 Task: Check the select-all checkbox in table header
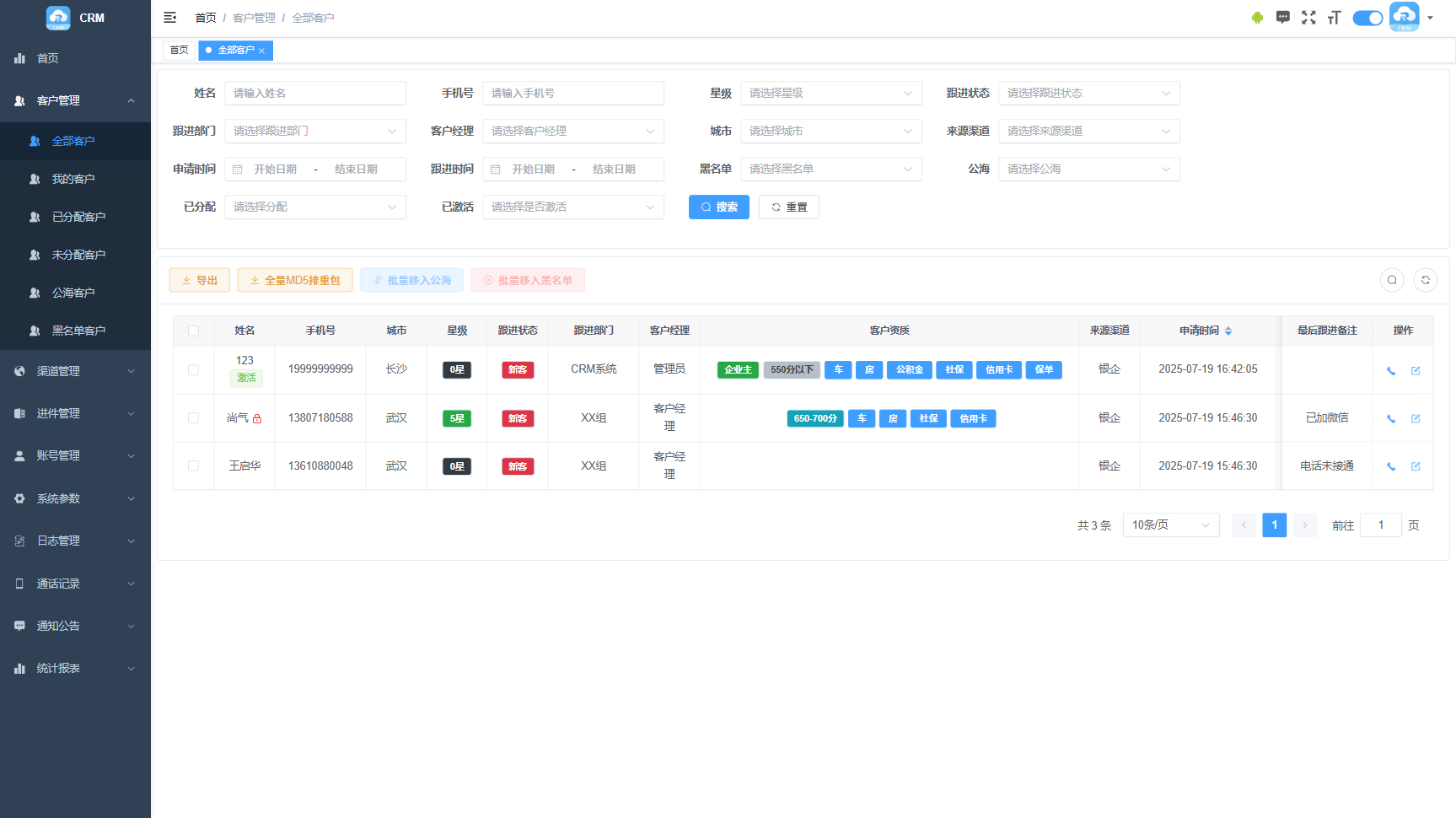193,331
